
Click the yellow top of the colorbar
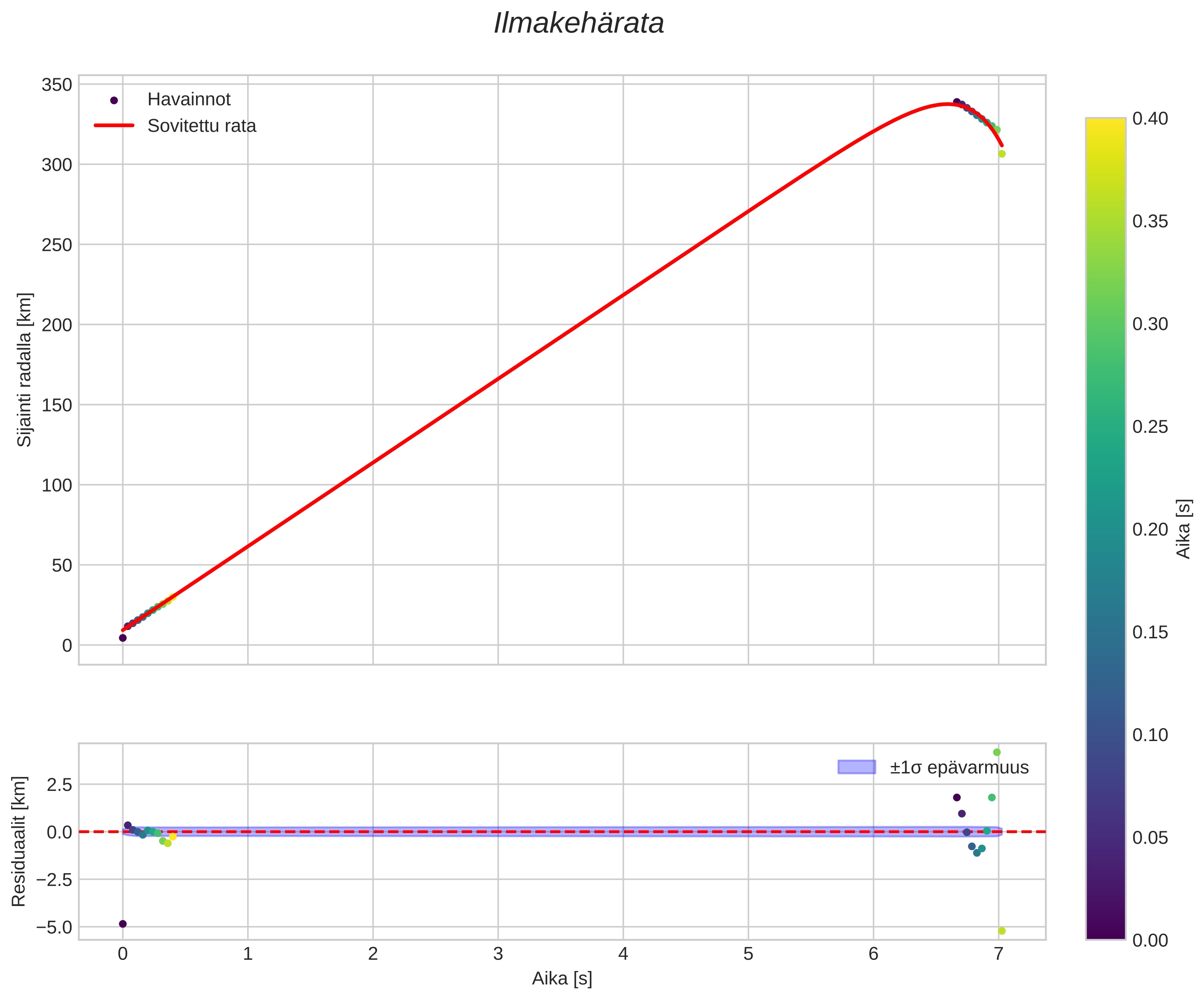click(x=1105, y=123)
